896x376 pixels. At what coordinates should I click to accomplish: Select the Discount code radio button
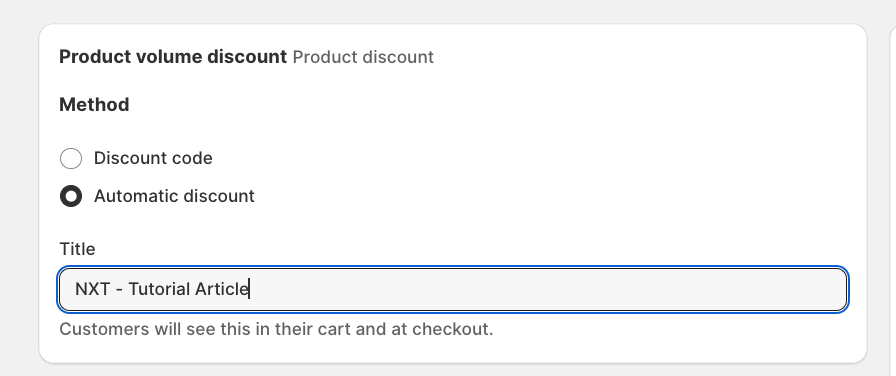pyautogui.click(x=71, y=158)
